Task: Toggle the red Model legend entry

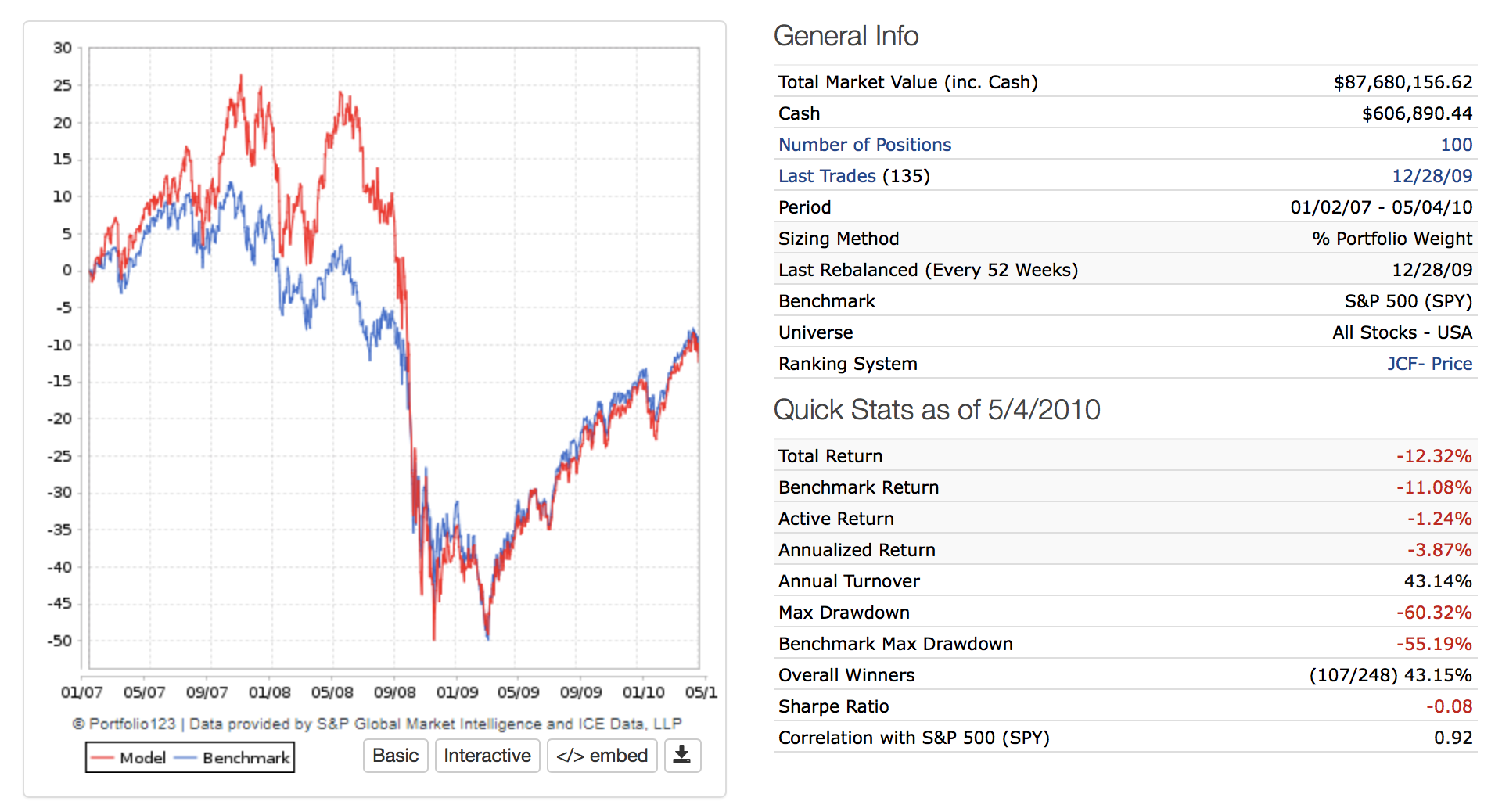Action: tap(128, 757)
